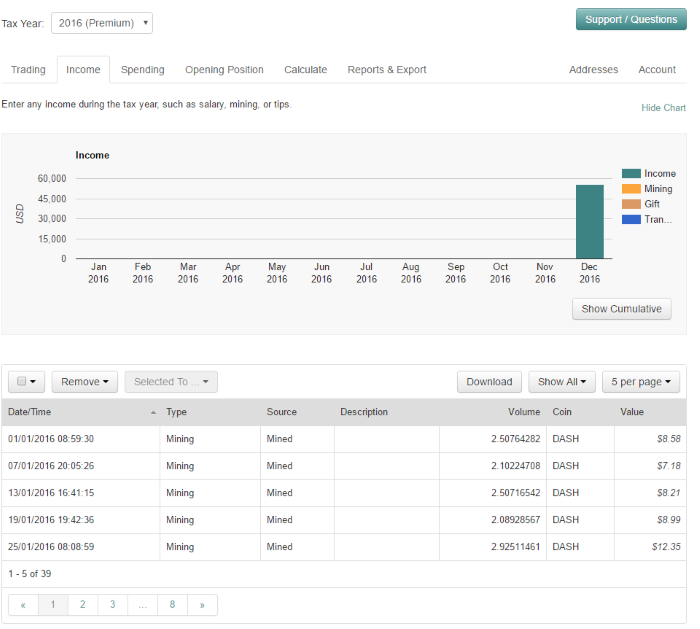Select the Income tab
This screenshot has height=629, width=700.
point(83,70)
